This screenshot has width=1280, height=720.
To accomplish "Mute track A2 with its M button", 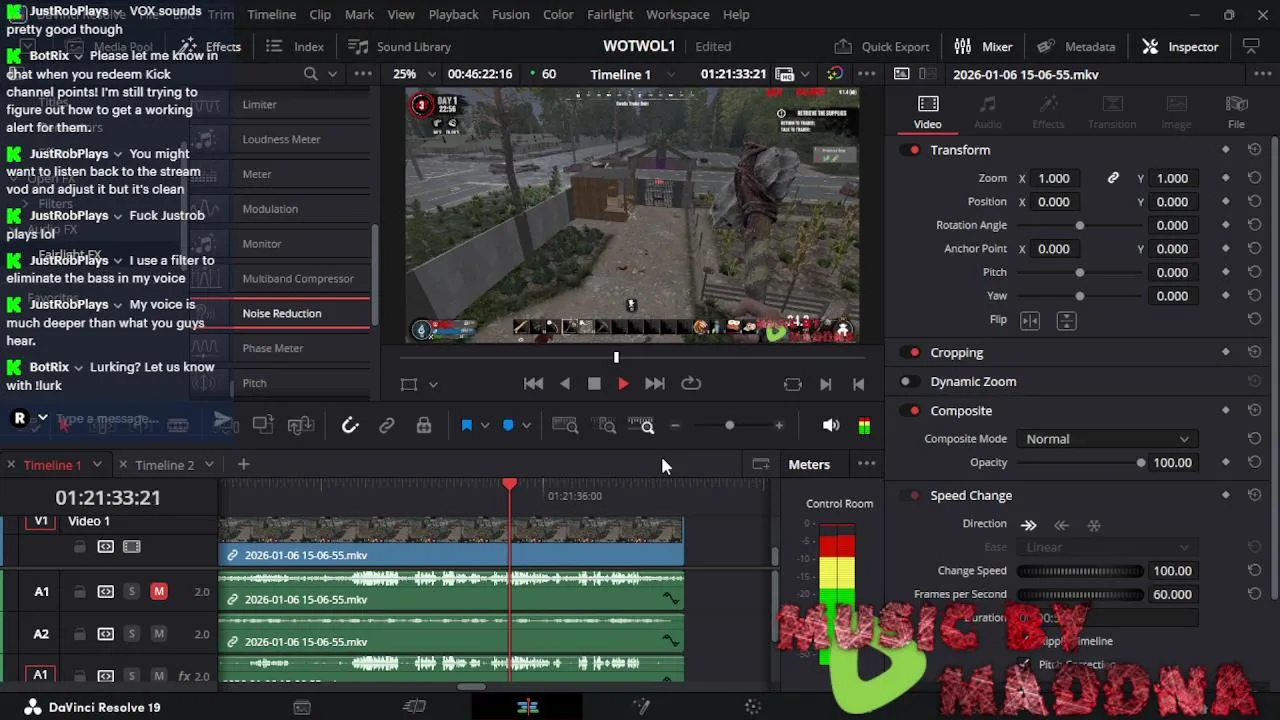I will click(159, 634).
